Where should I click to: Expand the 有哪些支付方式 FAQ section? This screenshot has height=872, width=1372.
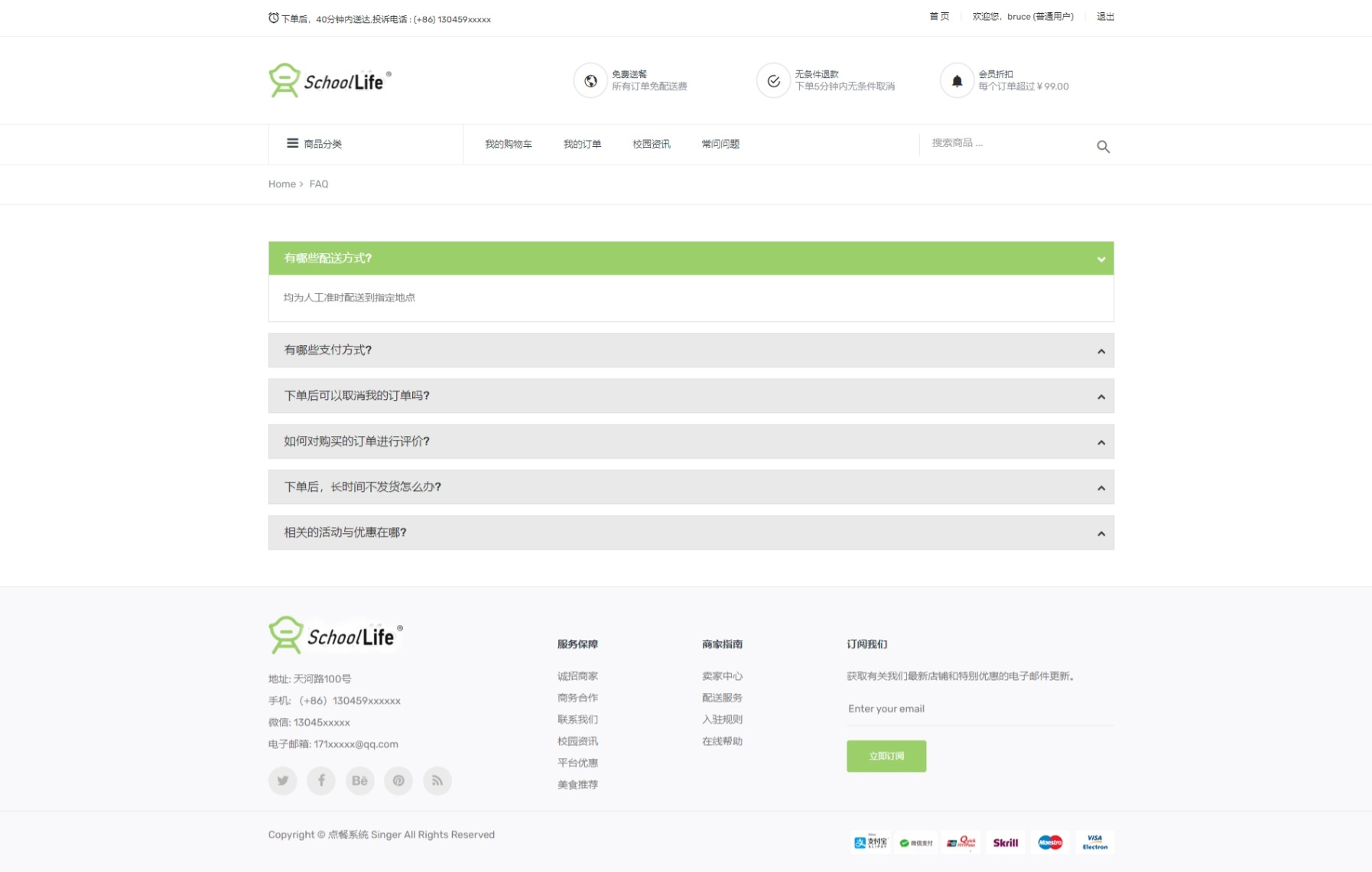691,350
